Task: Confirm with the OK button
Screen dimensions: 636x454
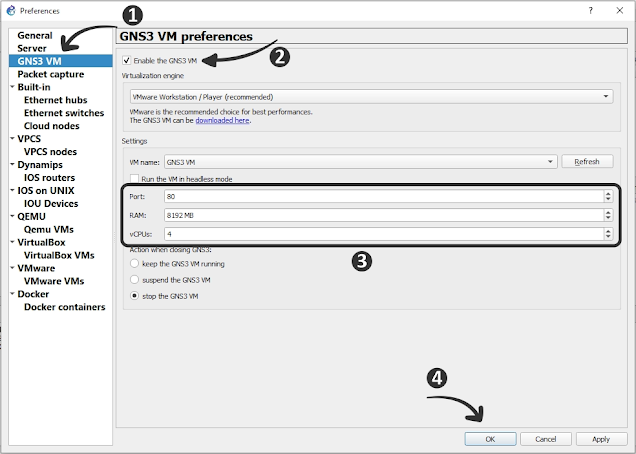Action: (x=490, y=439)
